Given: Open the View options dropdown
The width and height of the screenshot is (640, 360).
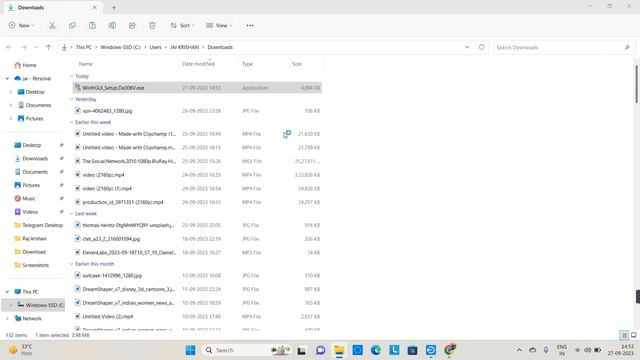Looking at the screenshot, I should [x=219, y=25].
